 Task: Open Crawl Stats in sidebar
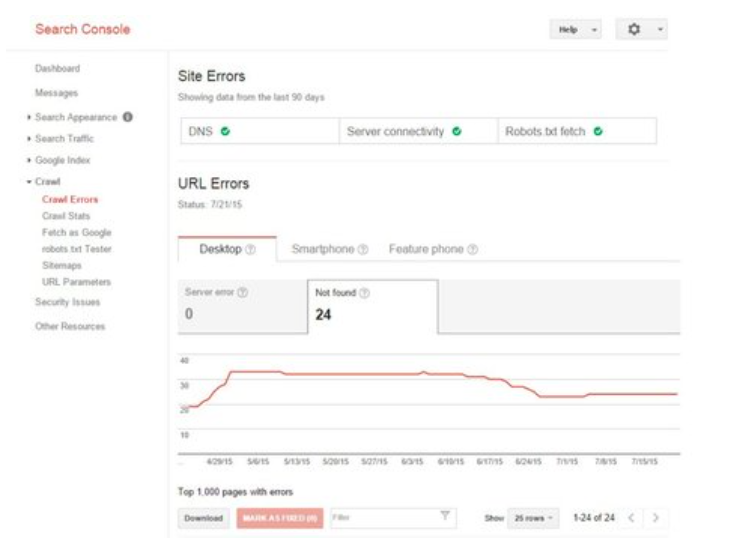(65, 216)
